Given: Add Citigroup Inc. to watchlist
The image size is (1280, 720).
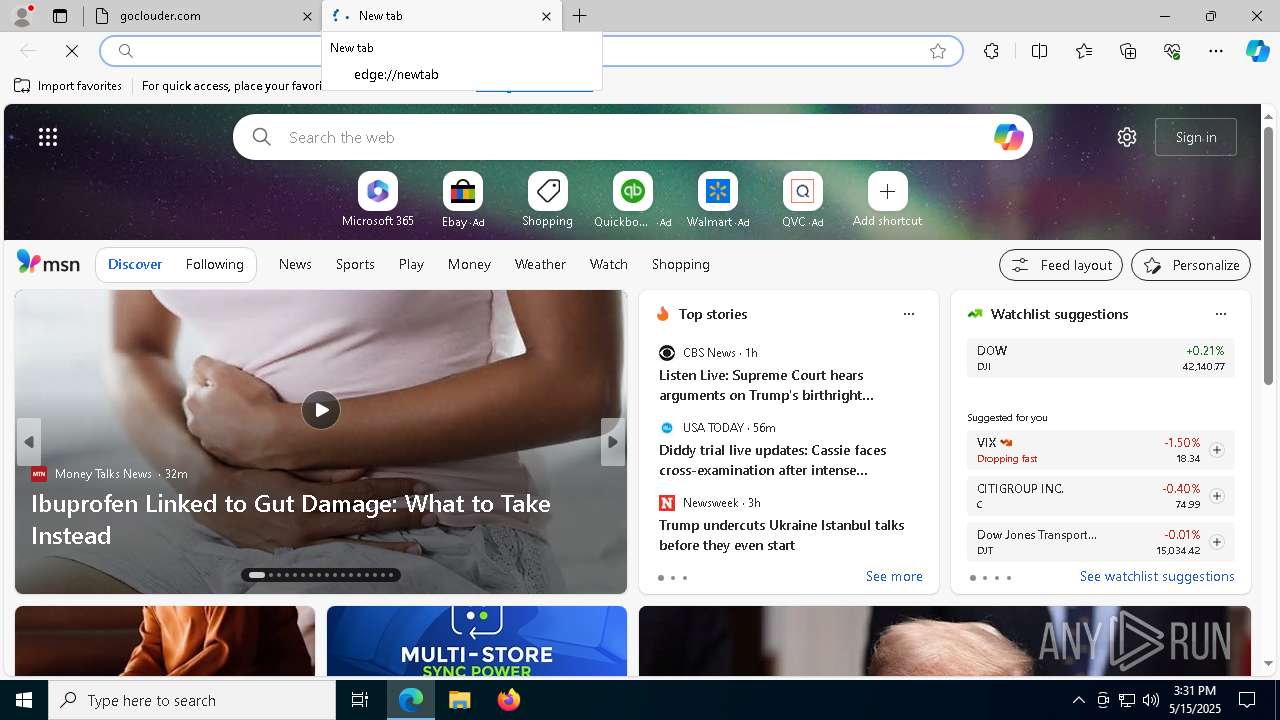Looking at the screenshot, I should [x=1216, y=496].
